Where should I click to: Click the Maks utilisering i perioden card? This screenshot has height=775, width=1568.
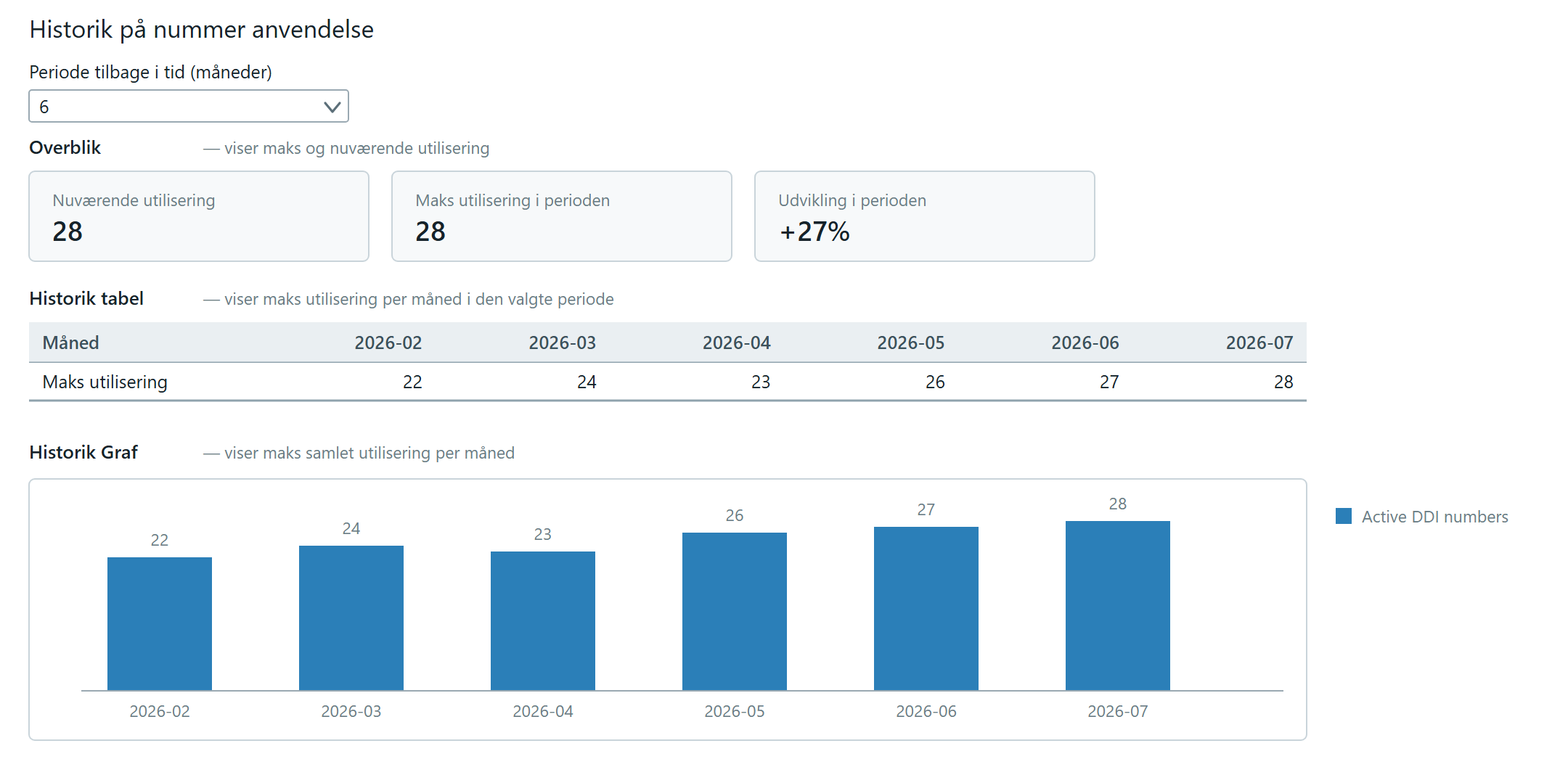562,216
